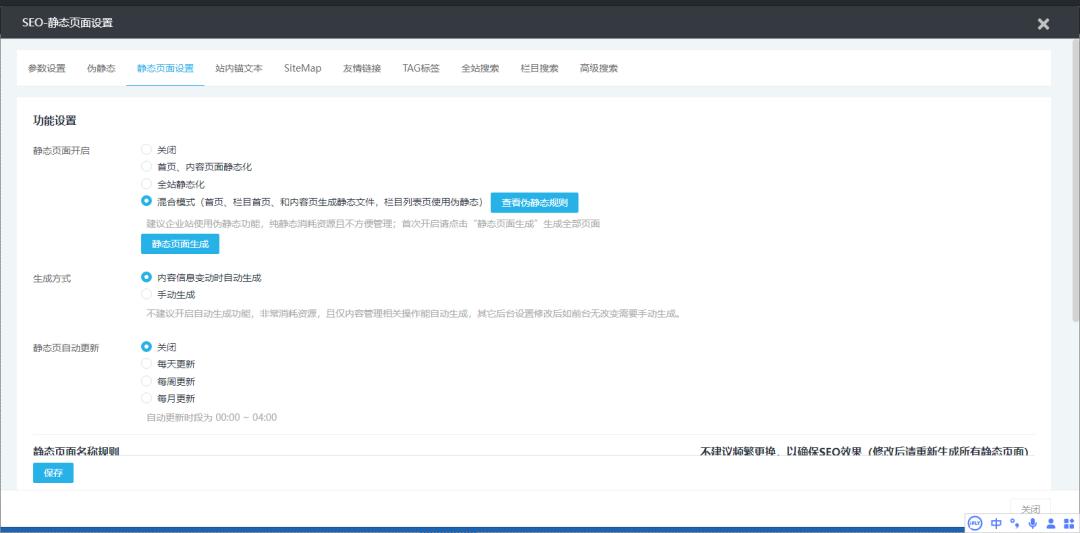Click the 功能设置 section heading

54,121
